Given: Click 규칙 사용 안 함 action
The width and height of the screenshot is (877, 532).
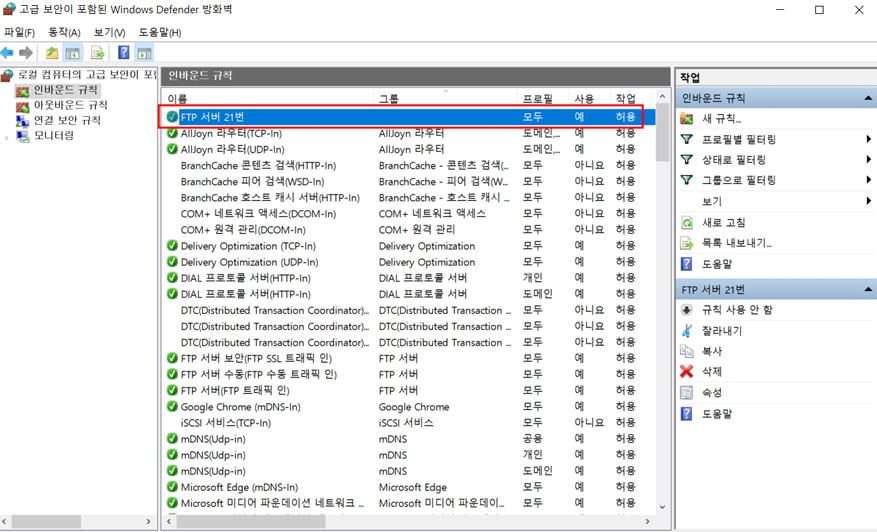Looking at the screenshot, I should [x=737, y=310].
